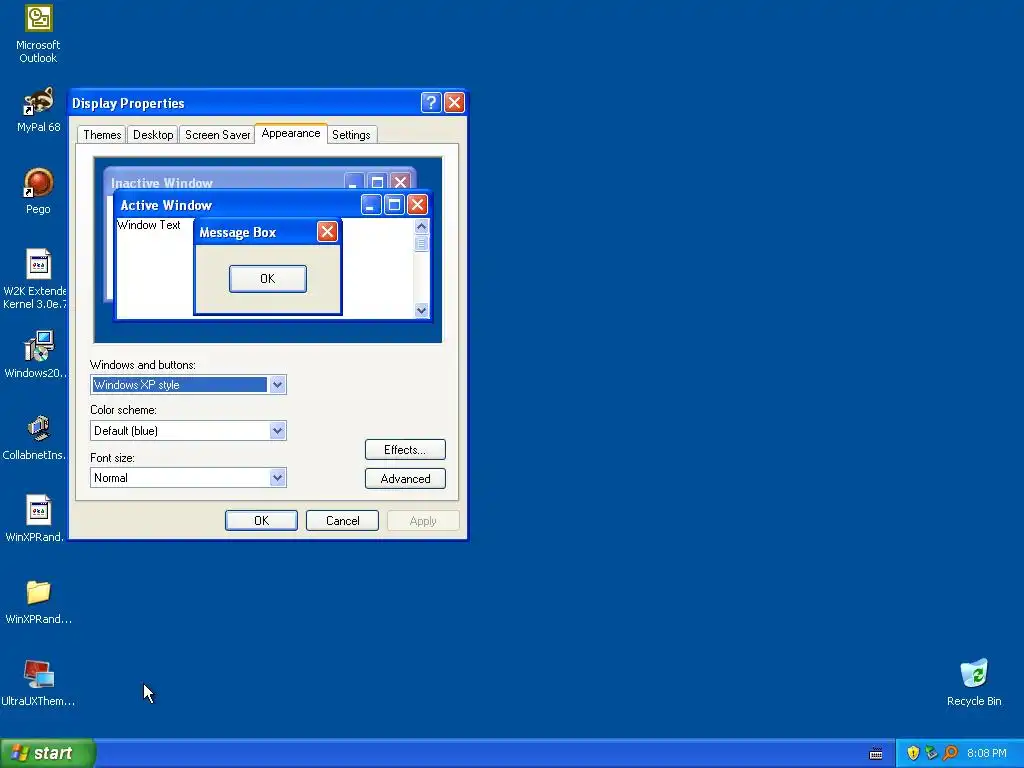Viewport: 1024px width, 768px height.
Task: Click the "Window Text" preview text
Action: tap(149, 225)
